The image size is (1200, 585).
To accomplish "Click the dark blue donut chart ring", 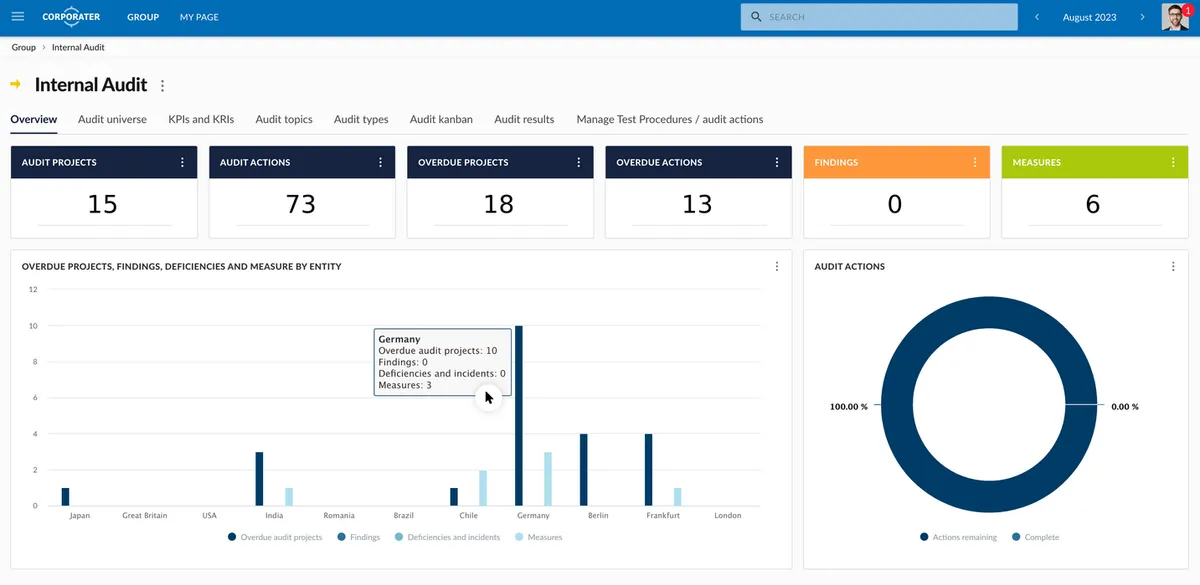I will [899, 407].
